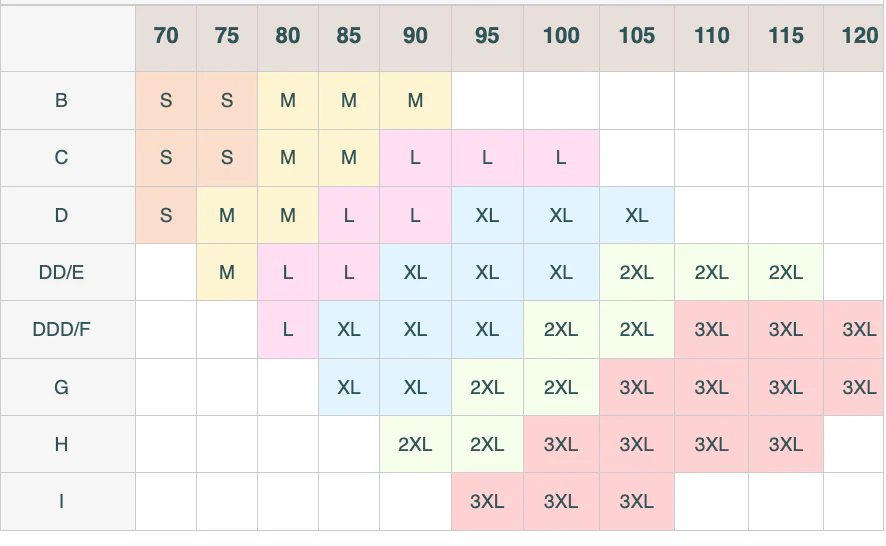
Task: Click the 3XL cell for G cup, 120
Action: [858, 387]
